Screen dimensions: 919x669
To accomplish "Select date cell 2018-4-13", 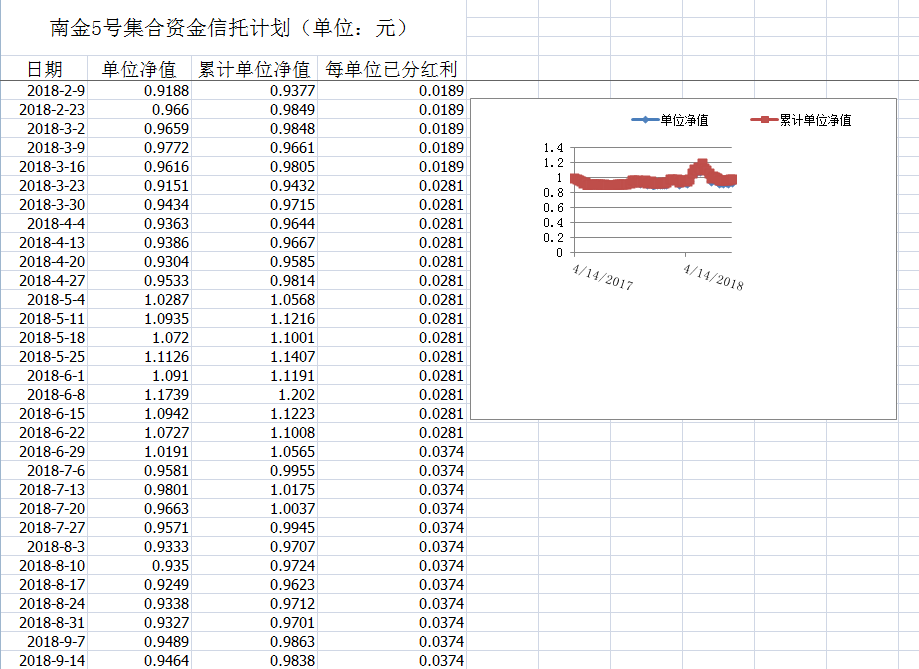I will click(x=45, y=243).
